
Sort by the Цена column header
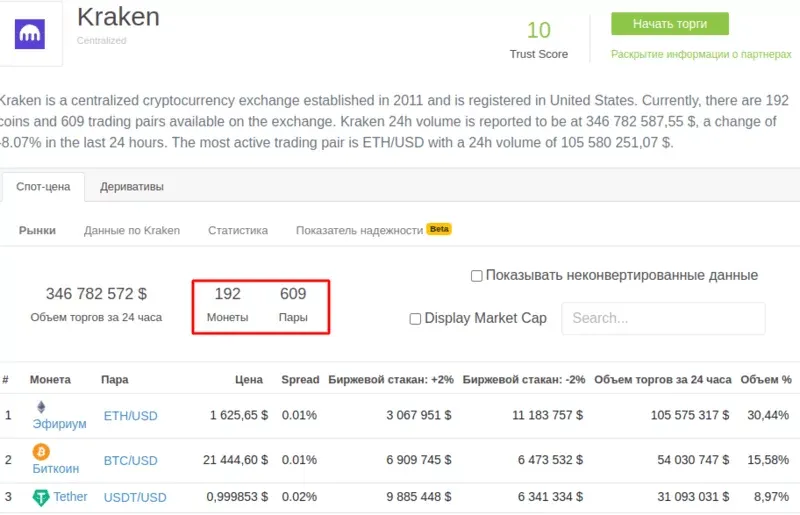pos(248,380)
